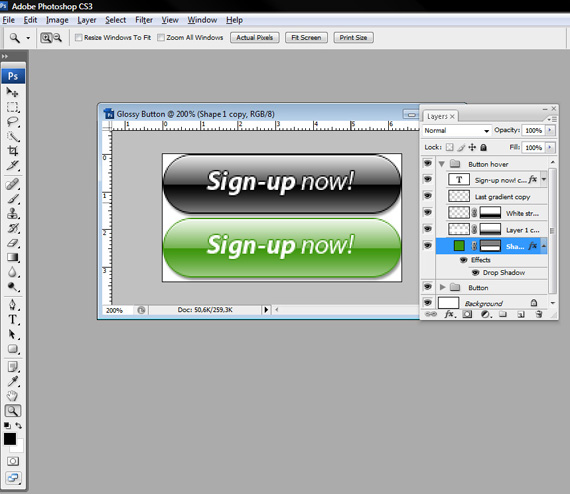This screenshot has width=570, height=494.
Task: Open the Image menu
Action: pos(57,20)
